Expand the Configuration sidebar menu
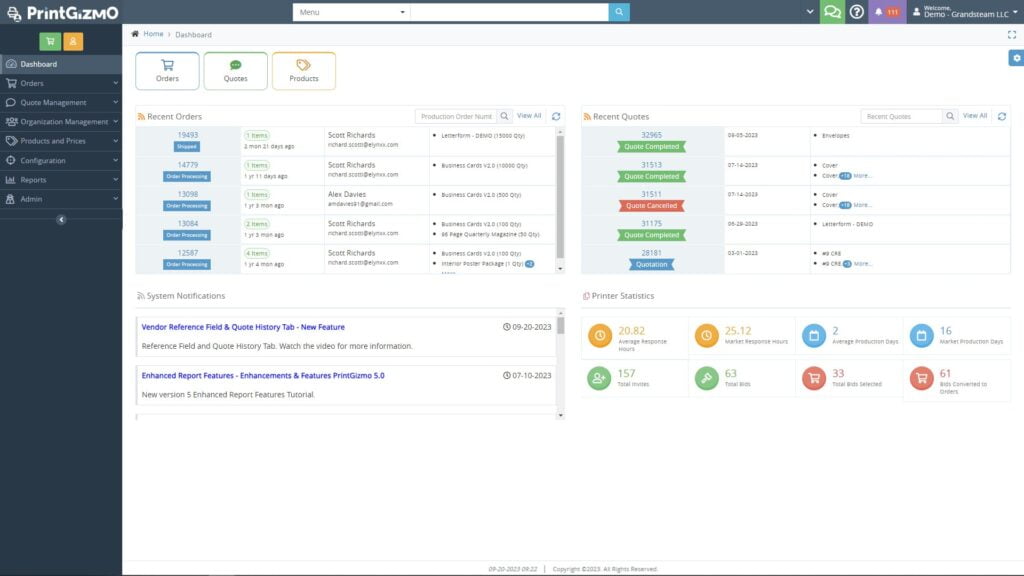The width and height of the screenshot is (1024, 576). coord(61,160)
